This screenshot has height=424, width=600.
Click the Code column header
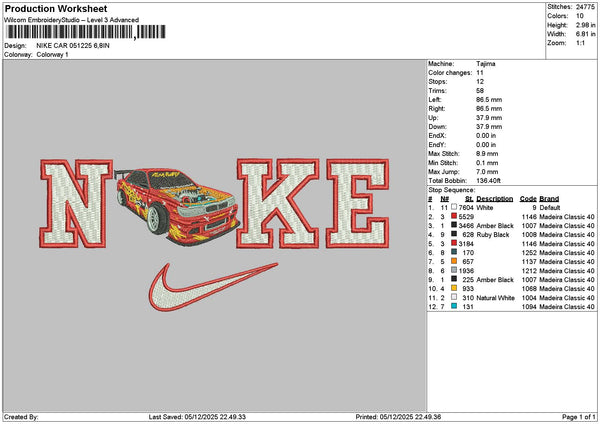(528, 198)
